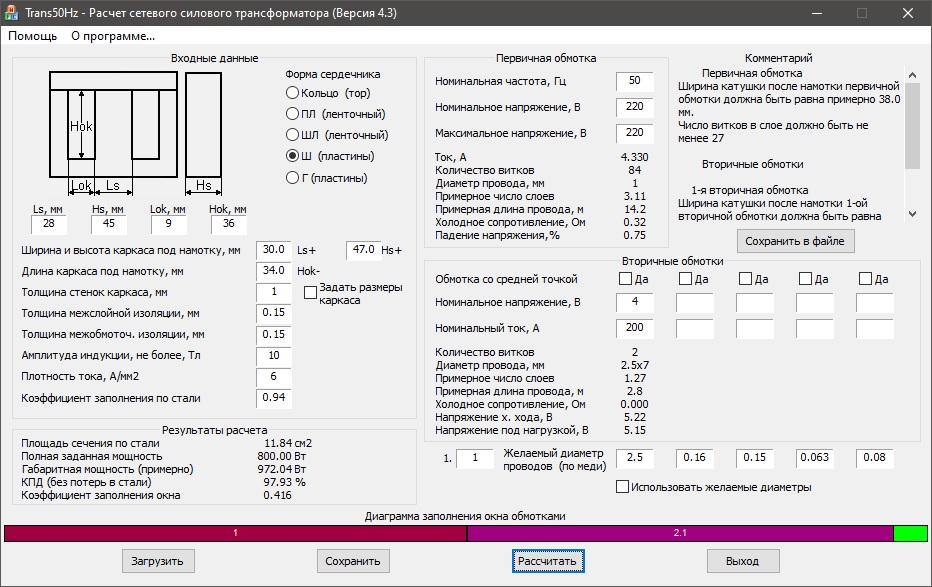Click the КПД value 97.93 %

coord(285,482)
